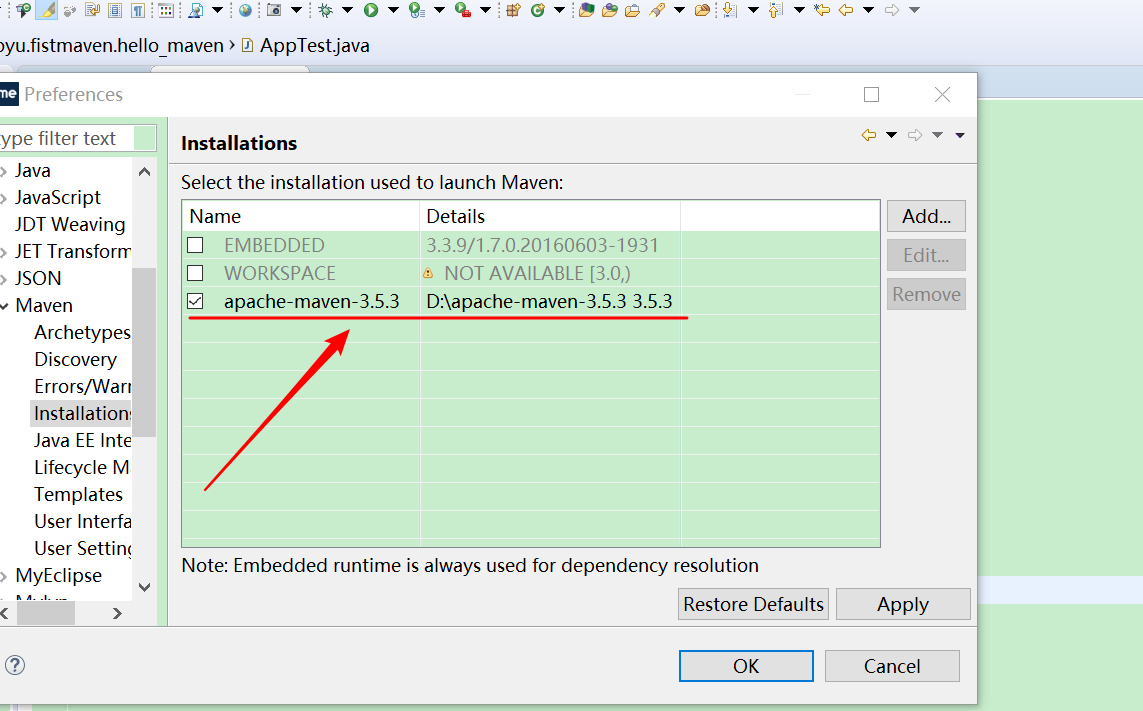
Task: Start debugging with the bug icon
Action: (325, 10)
